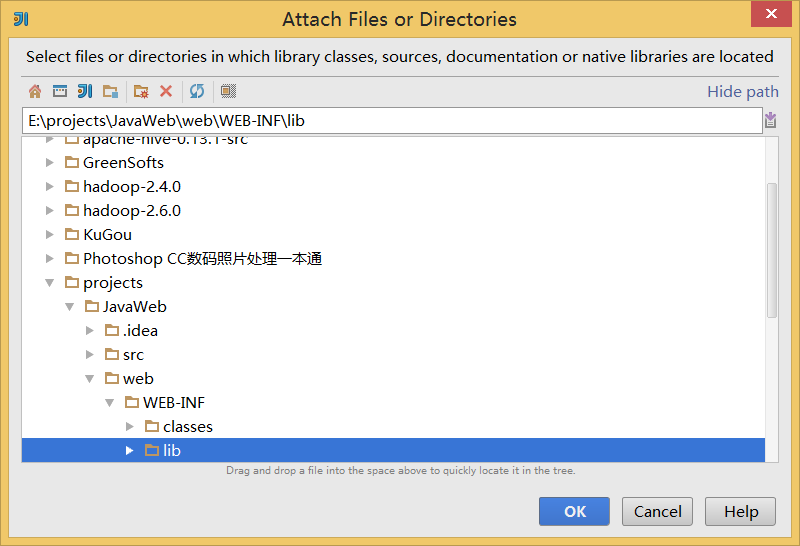Delete selected item with red X icon
Viewport: 800px width, 546px height.
[x=166, y=91]
